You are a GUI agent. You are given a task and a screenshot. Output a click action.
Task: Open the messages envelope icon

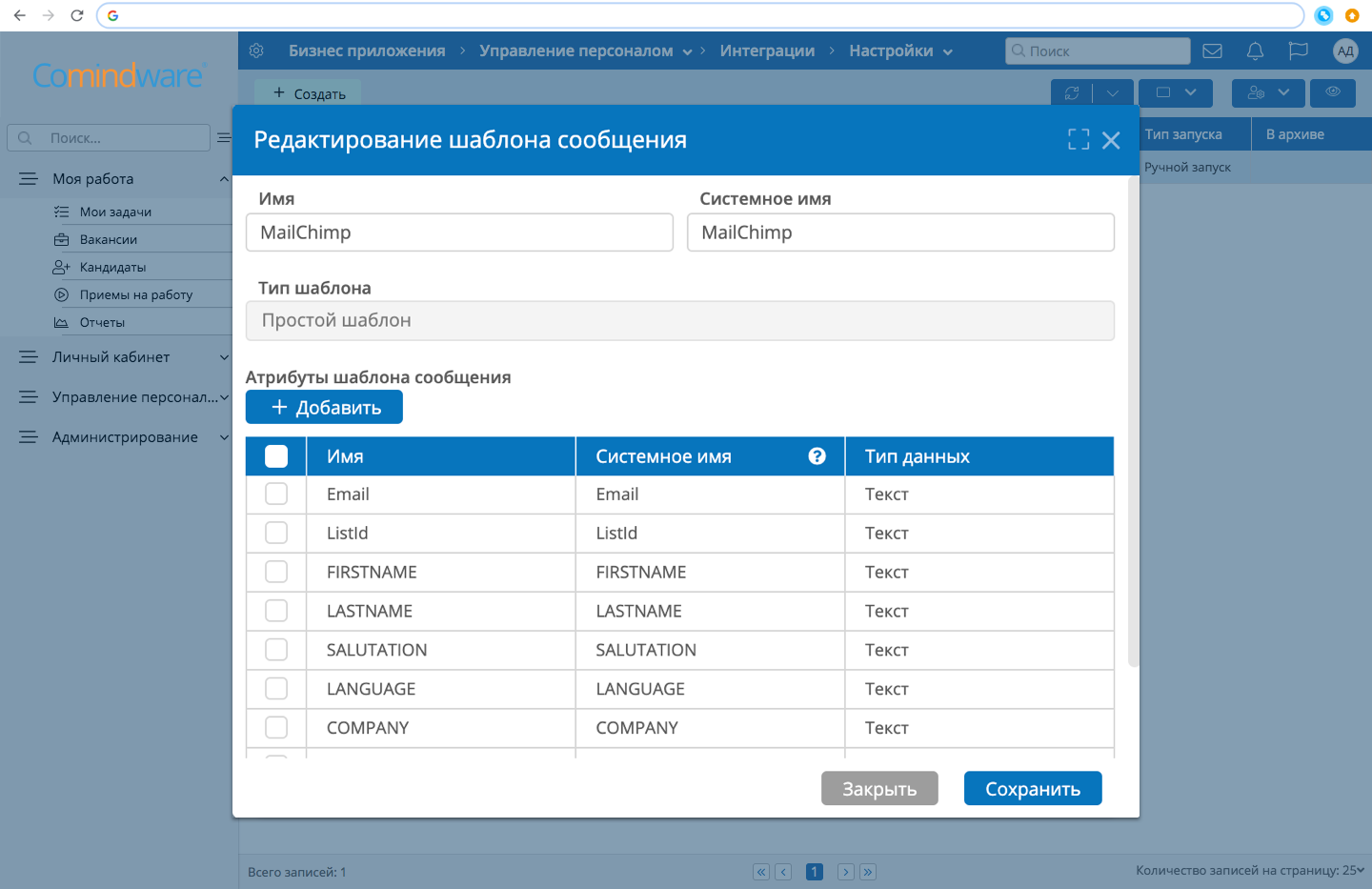point(1212,51)
